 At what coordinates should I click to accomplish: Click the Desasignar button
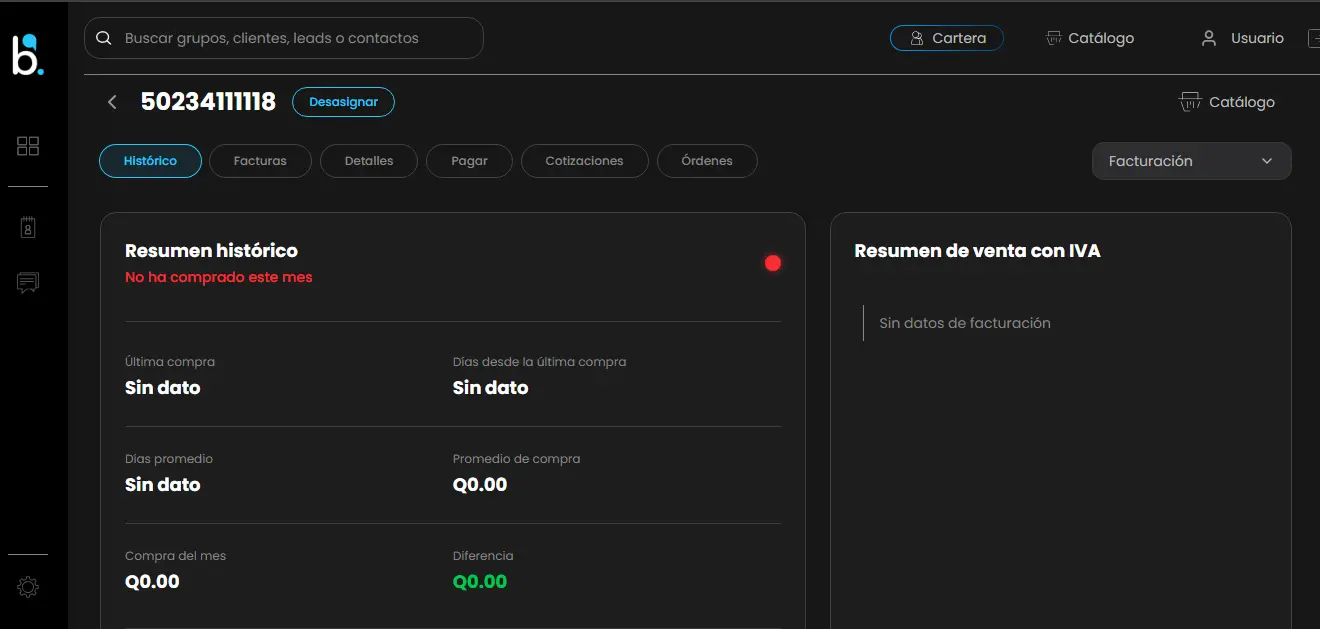[343, 102]
